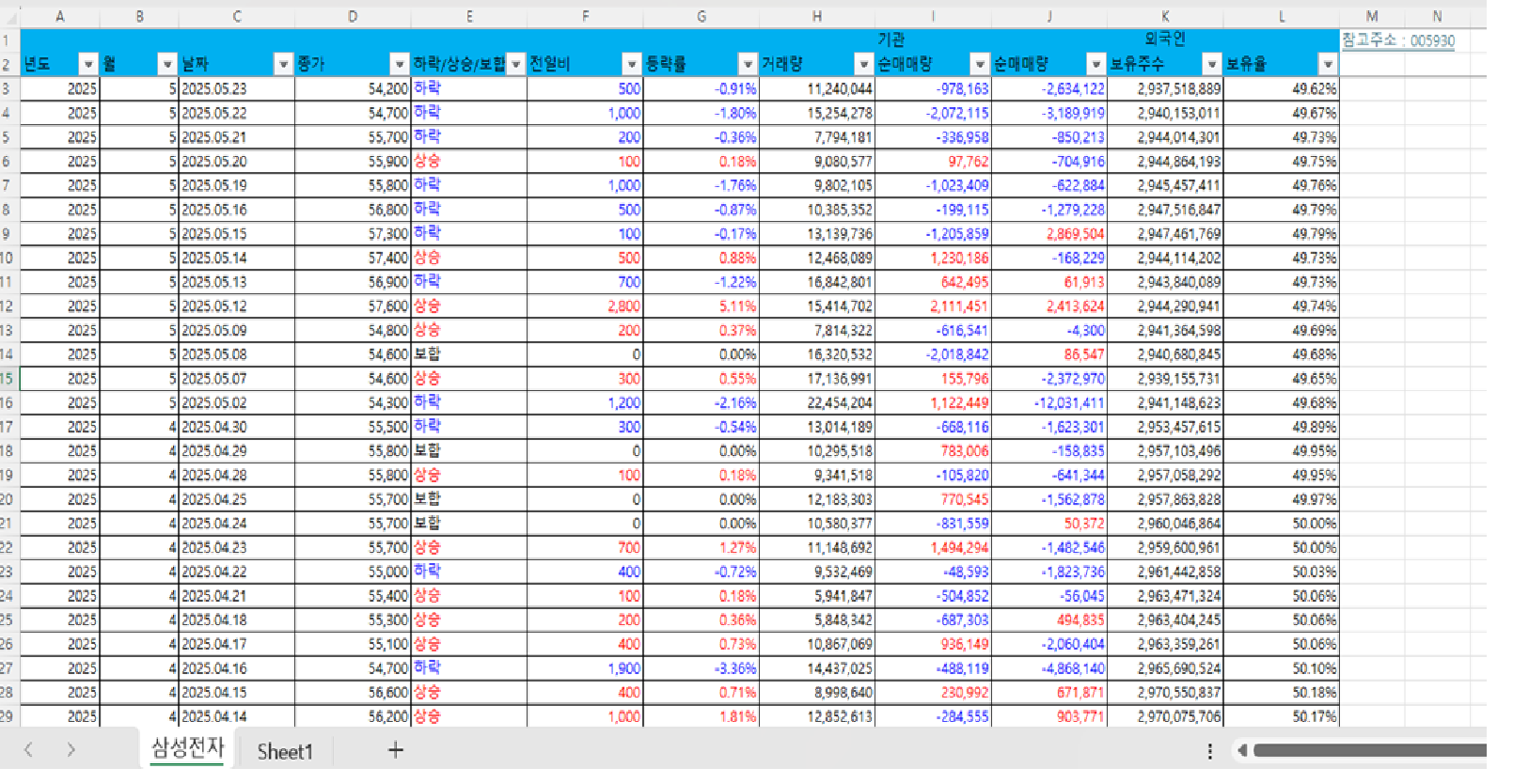This screenshot has width=1529, height=784.
Task: Switch to the Sheet1 tab
Action: [x=284, y=751]
